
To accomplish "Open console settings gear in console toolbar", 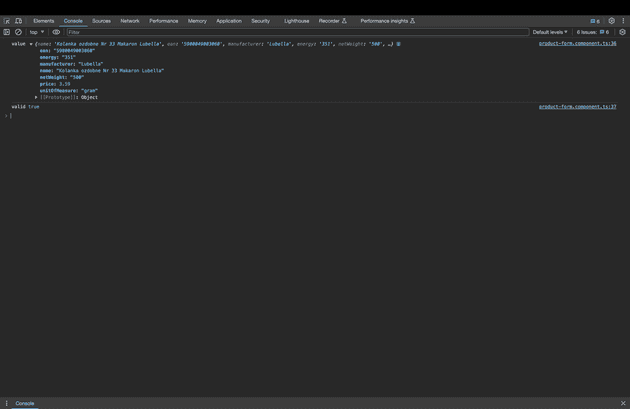I will click(622, 32).
